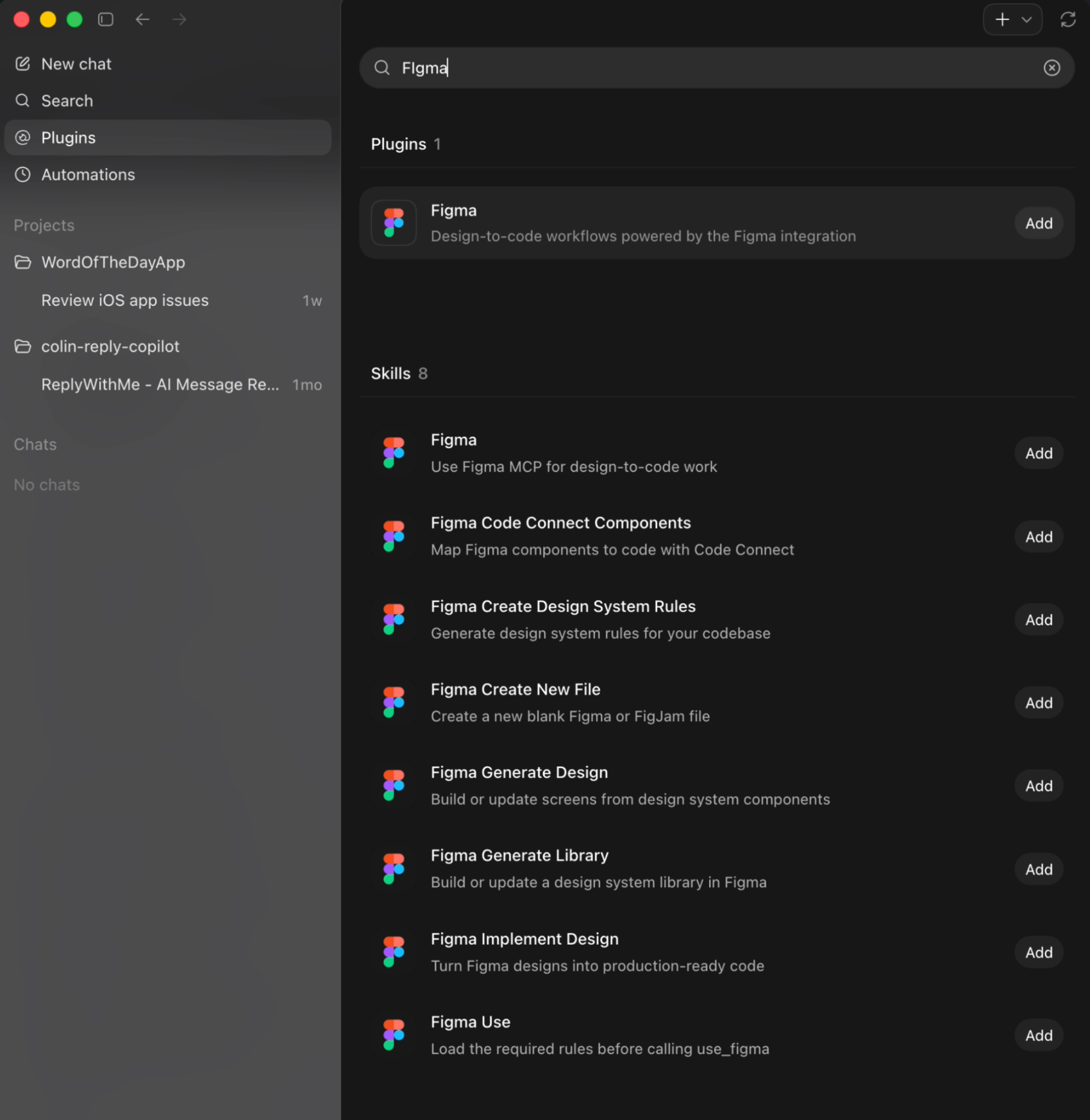Viewport: 1090px width, 1120px height.
Task: Click the sidebar Search magnifier icon
Action: [22, 101]
